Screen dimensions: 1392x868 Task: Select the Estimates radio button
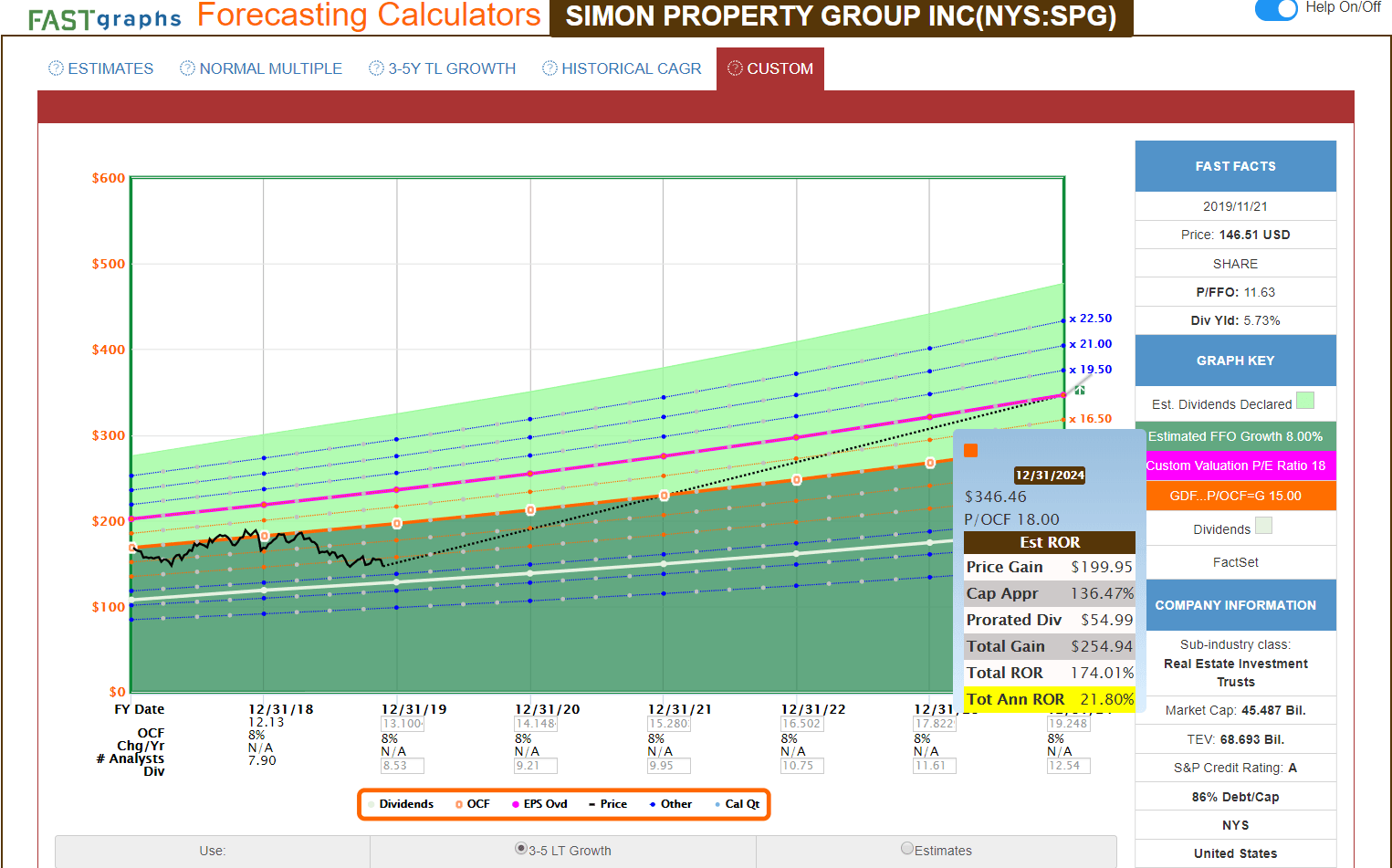point(907,849)
